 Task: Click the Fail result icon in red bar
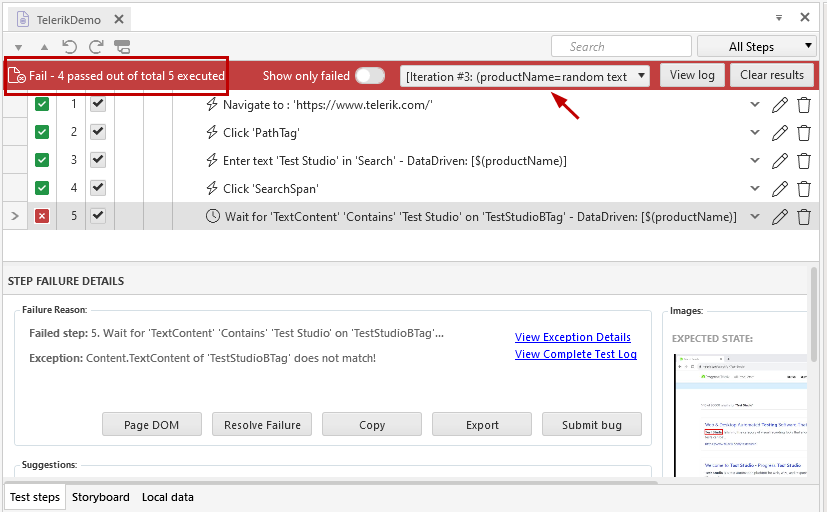[17, 76]
